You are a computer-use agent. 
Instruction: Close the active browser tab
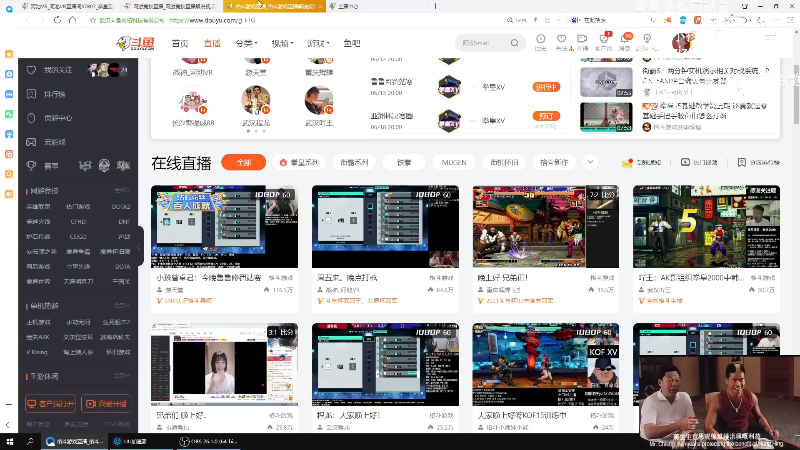coord(320,6)
